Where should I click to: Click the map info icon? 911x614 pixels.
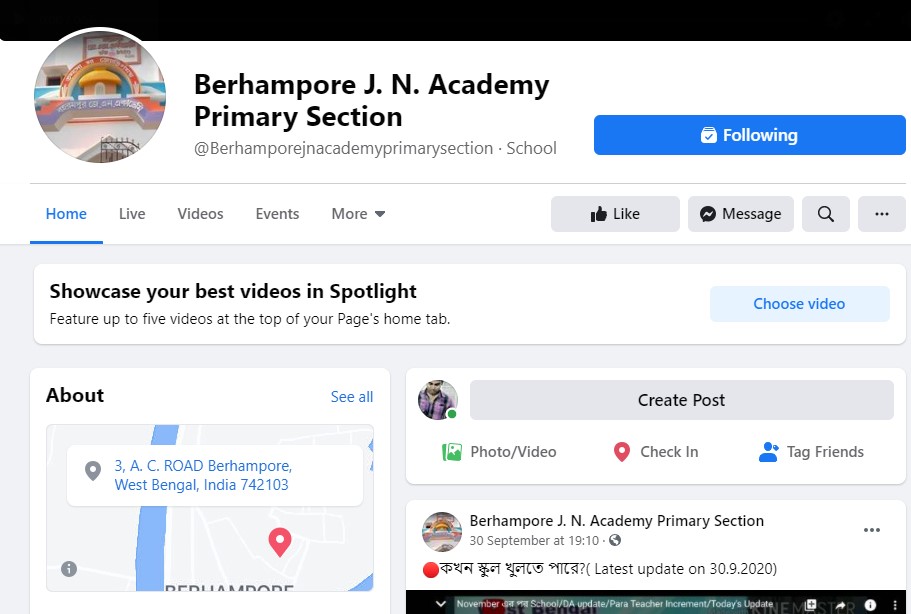[x=69, y=569]
